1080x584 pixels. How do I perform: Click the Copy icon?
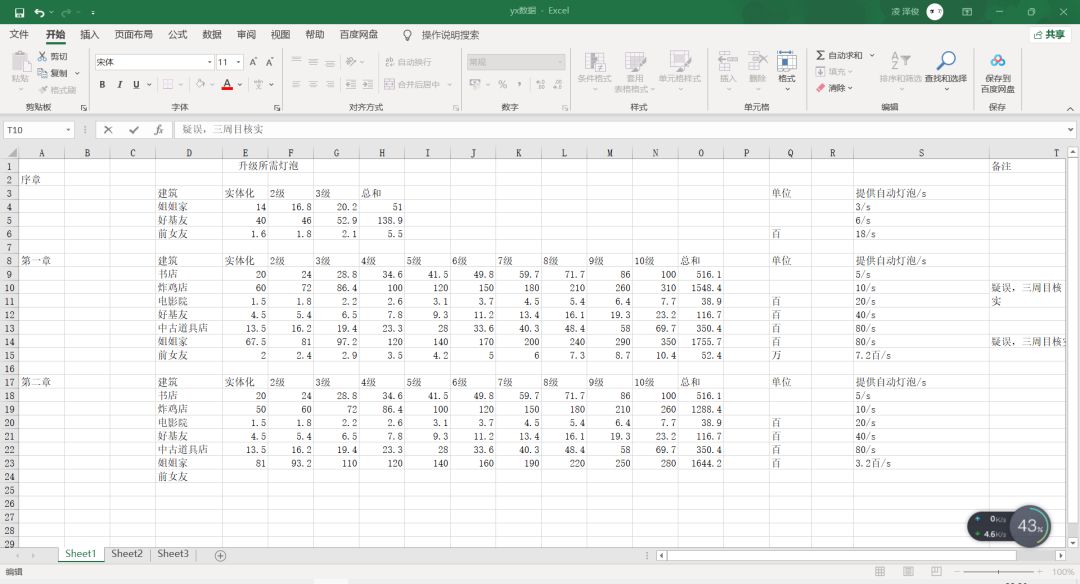click(x=43, y=73)
